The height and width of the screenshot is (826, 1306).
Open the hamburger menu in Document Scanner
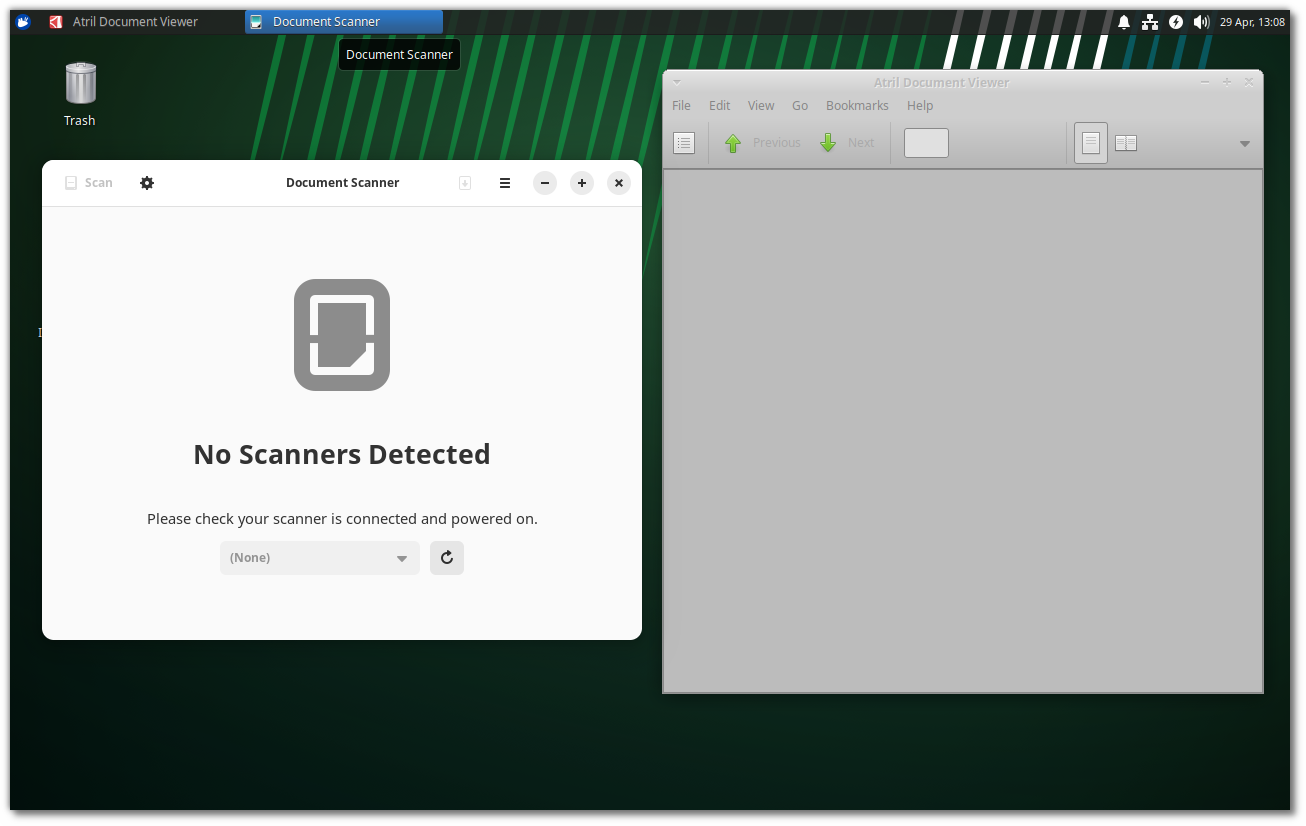[x=505, y=183]
